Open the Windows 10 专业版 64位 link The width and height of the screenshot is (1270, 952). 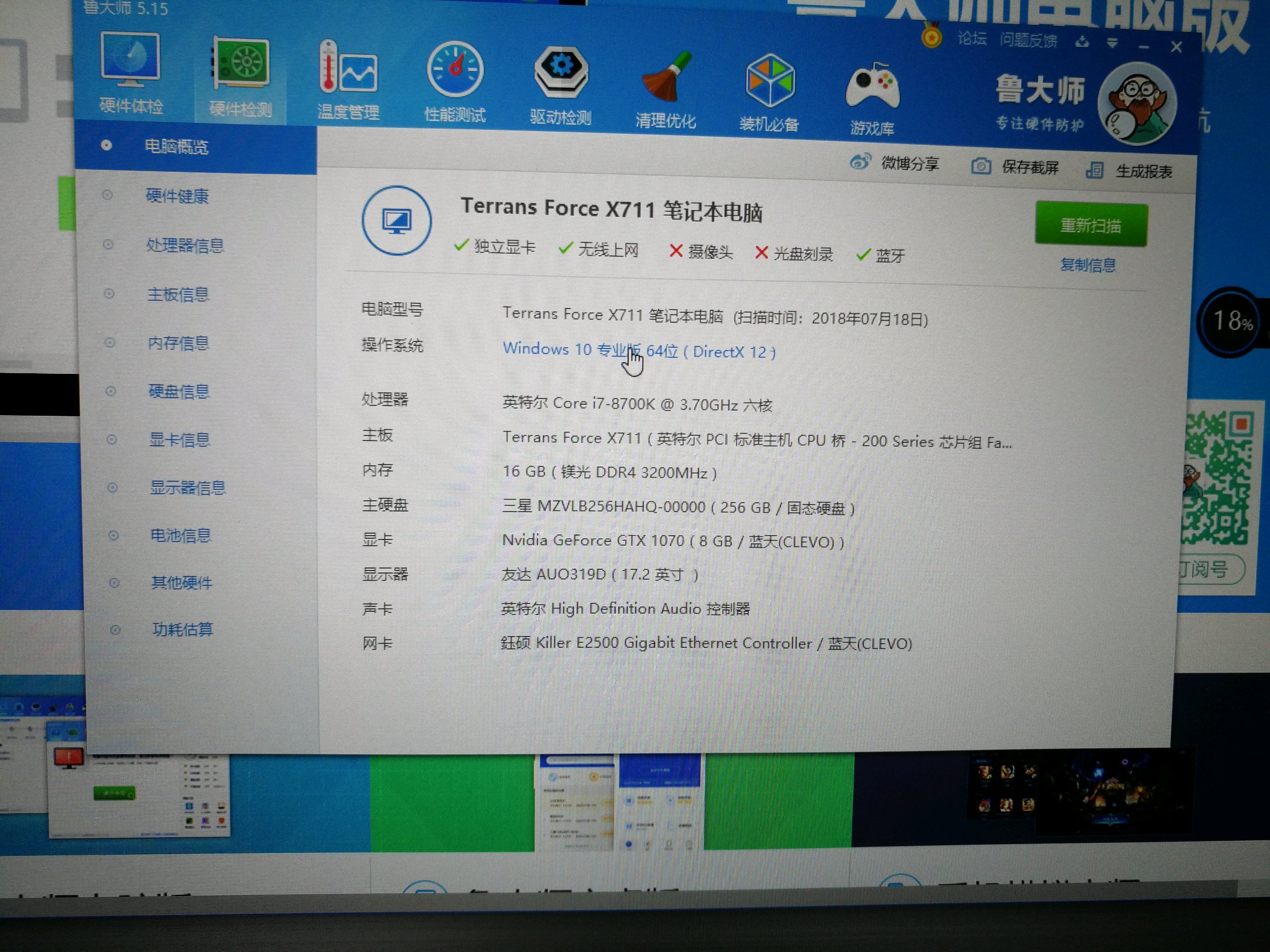click(639, 350)
